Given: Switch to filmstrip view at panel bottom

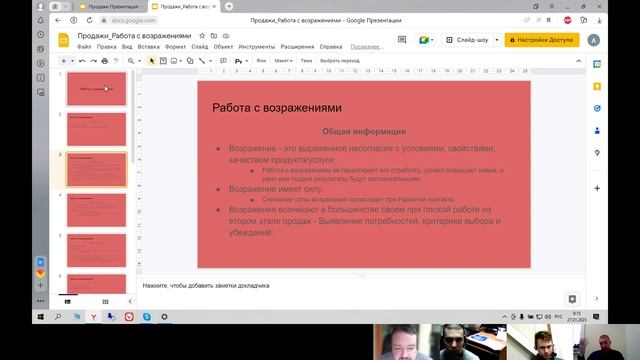Looking at the screenshot, I should [68, 302].
